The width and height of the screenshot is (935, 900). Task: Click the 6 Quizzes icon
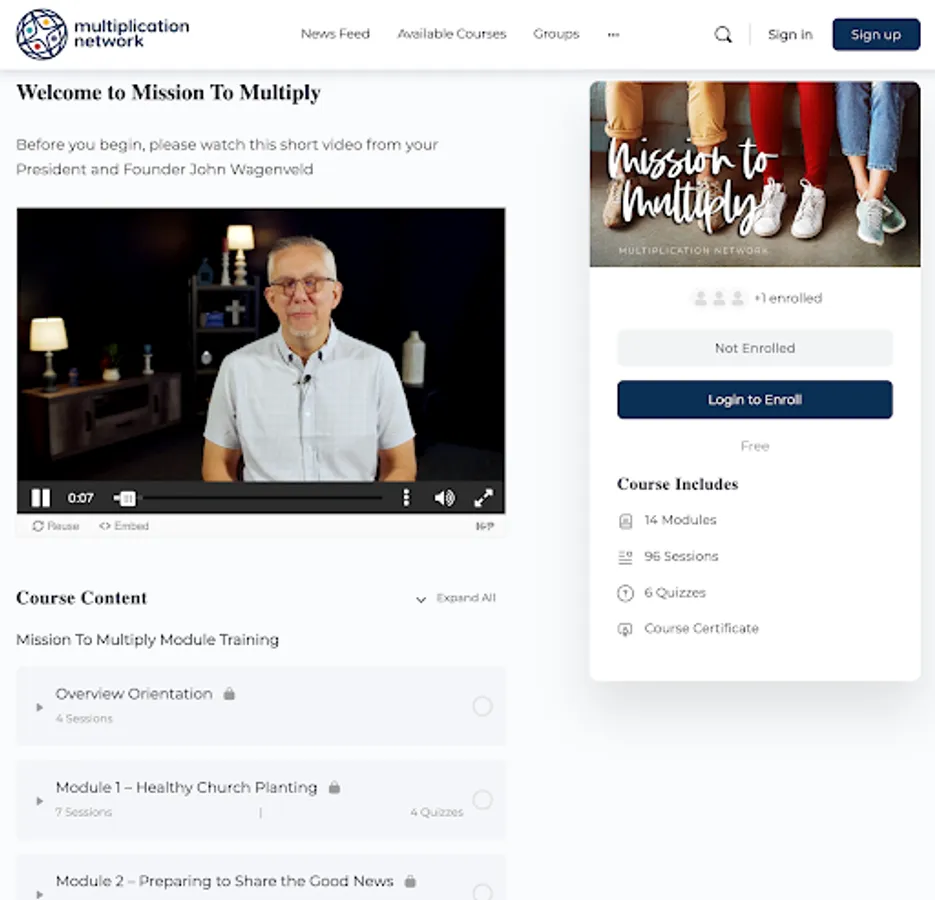pos(625,593)
